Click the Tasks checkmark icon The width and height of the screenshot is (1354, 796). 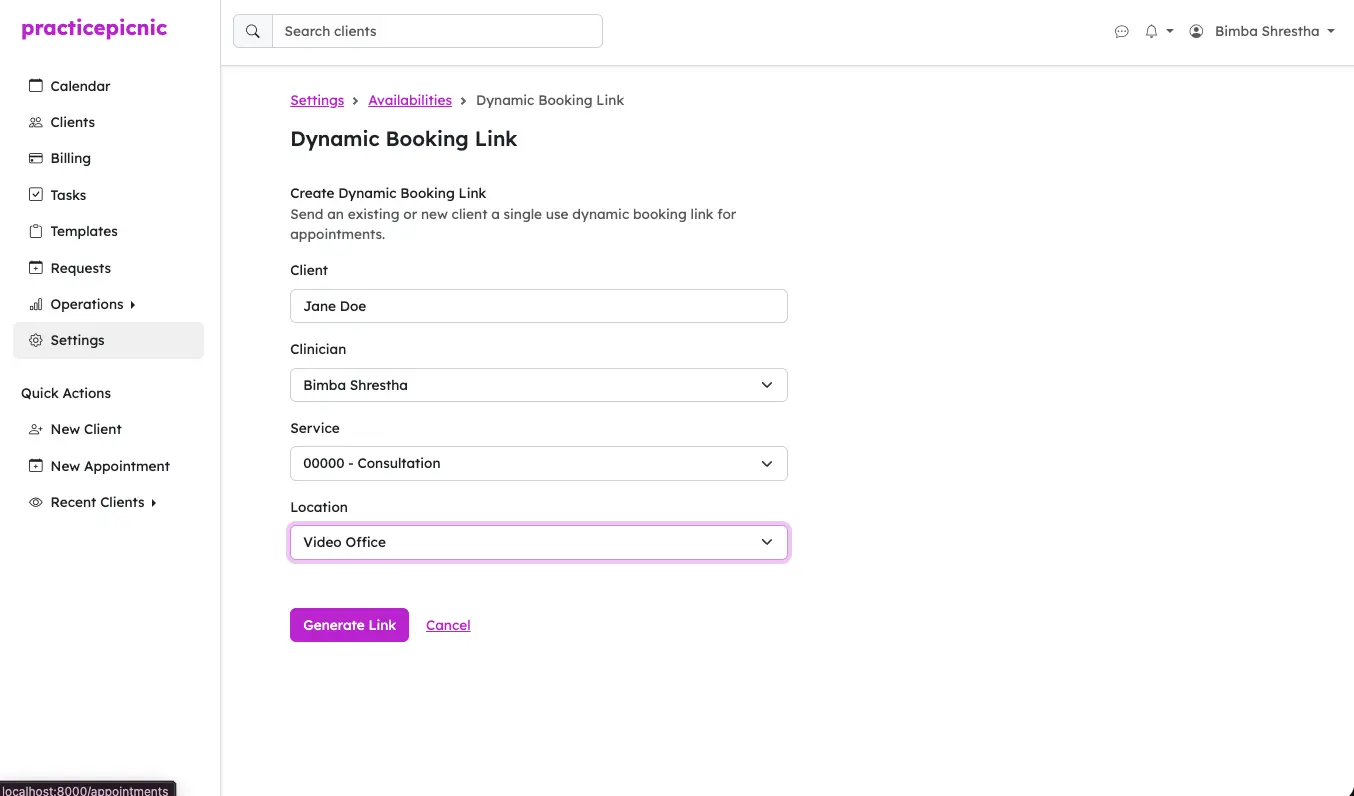click(x=36, y=195)
